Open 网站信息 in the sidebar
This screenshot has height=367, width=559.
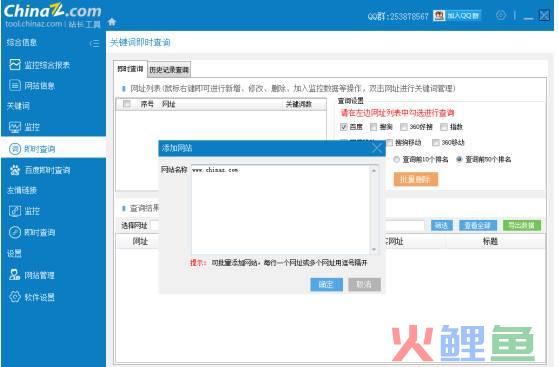pyautogui.click(x=32, y=86)
